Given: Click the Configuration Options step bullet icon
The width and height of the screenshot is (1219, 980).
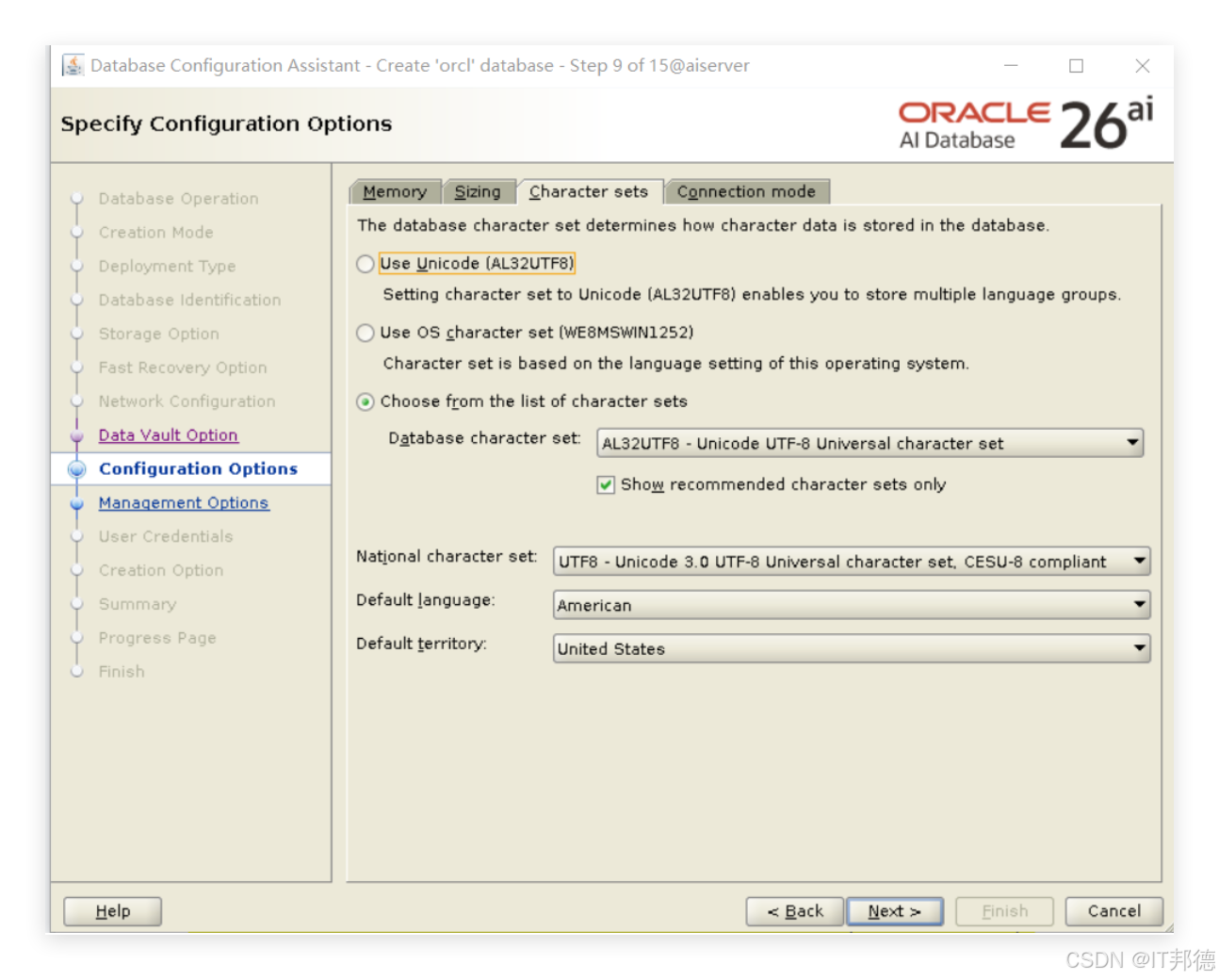Looking at the screenshot, I should [x=77, y=469].
